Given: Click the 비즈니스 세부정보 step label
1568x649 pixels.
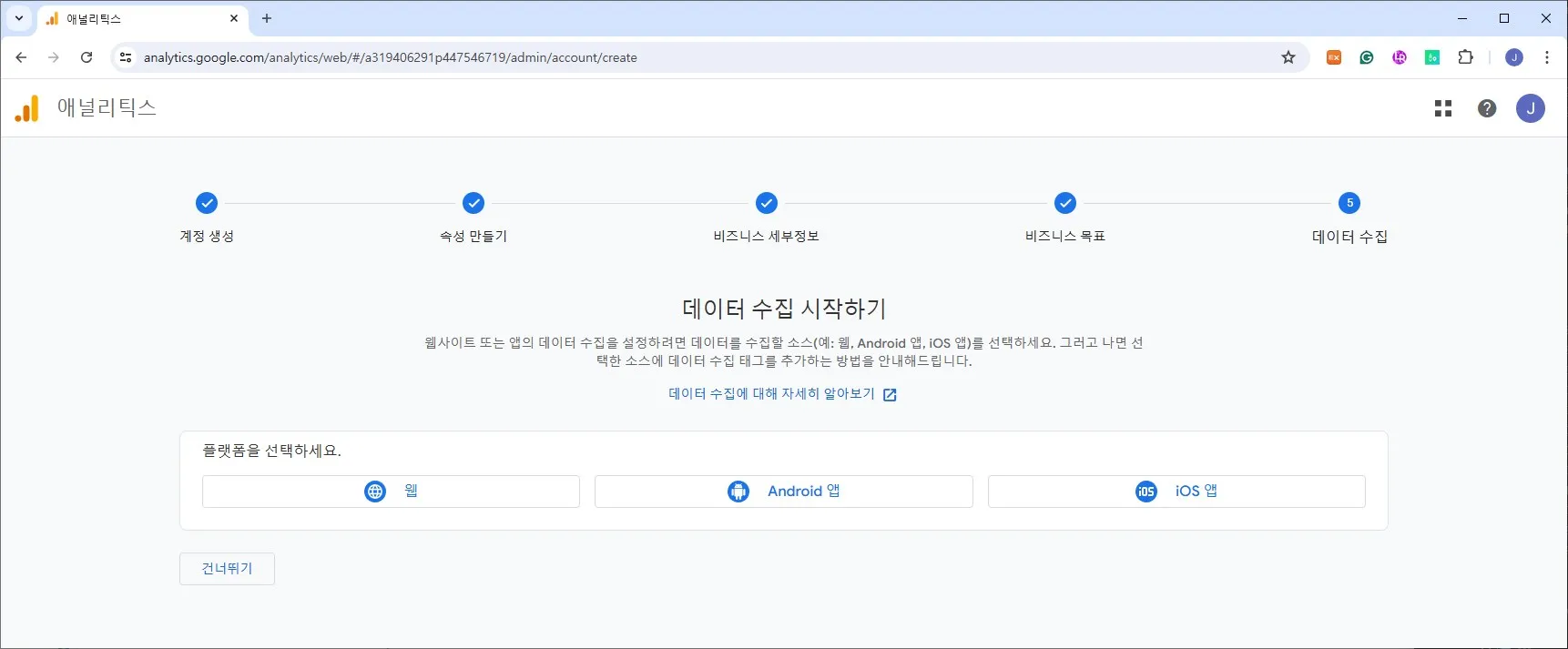Looking at the screenshot, I should (767, 236).
